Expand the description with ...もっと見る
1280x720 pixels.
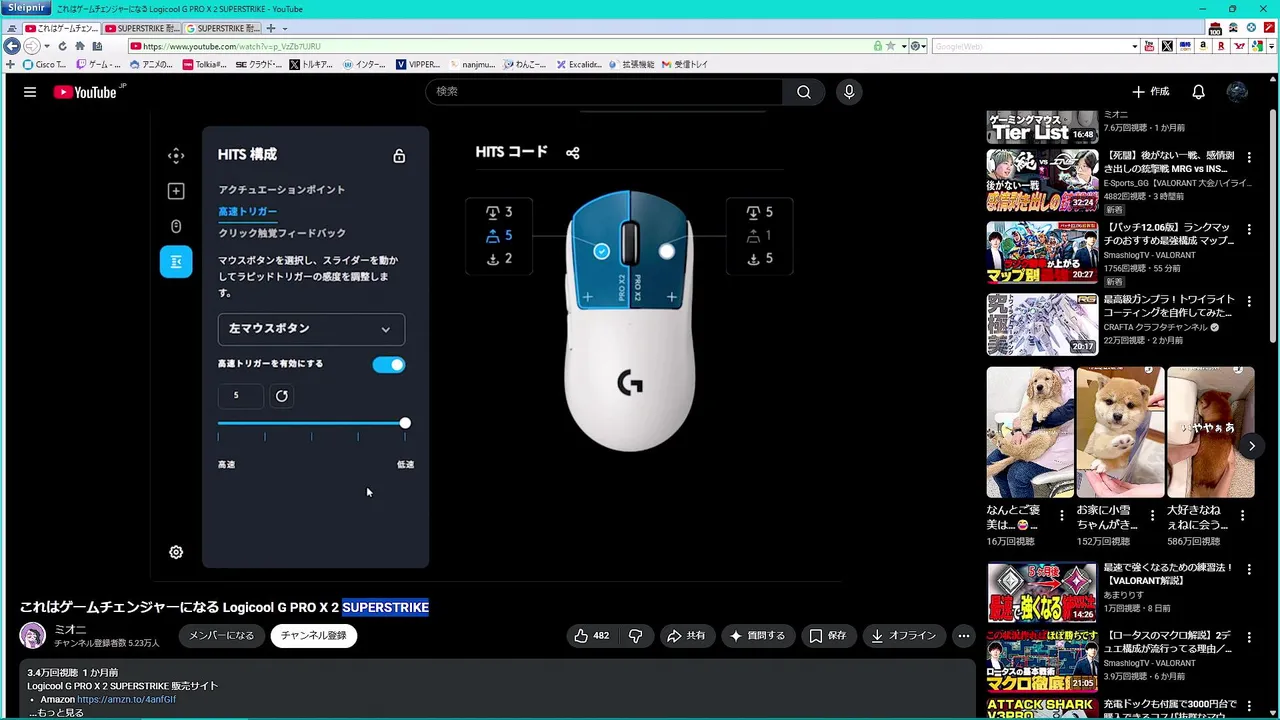coord(55,713)
